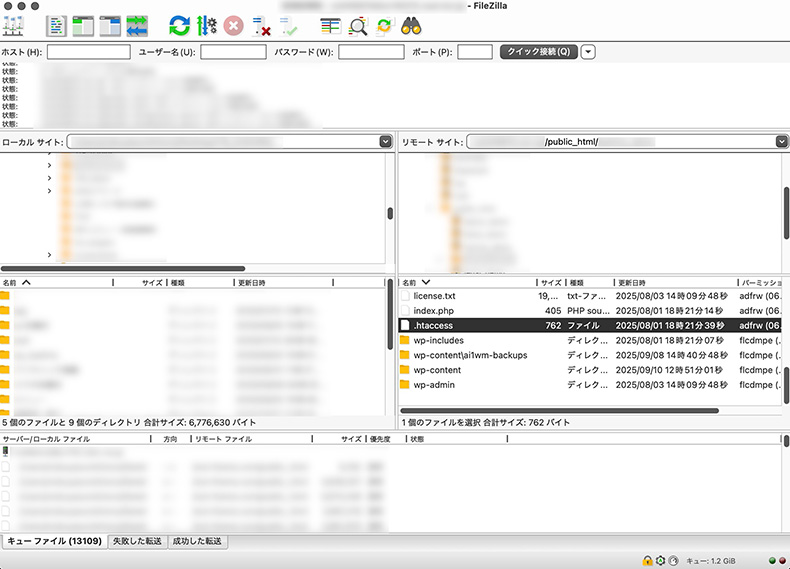Toggle directory comparison magnifier icon

[358, 26]
